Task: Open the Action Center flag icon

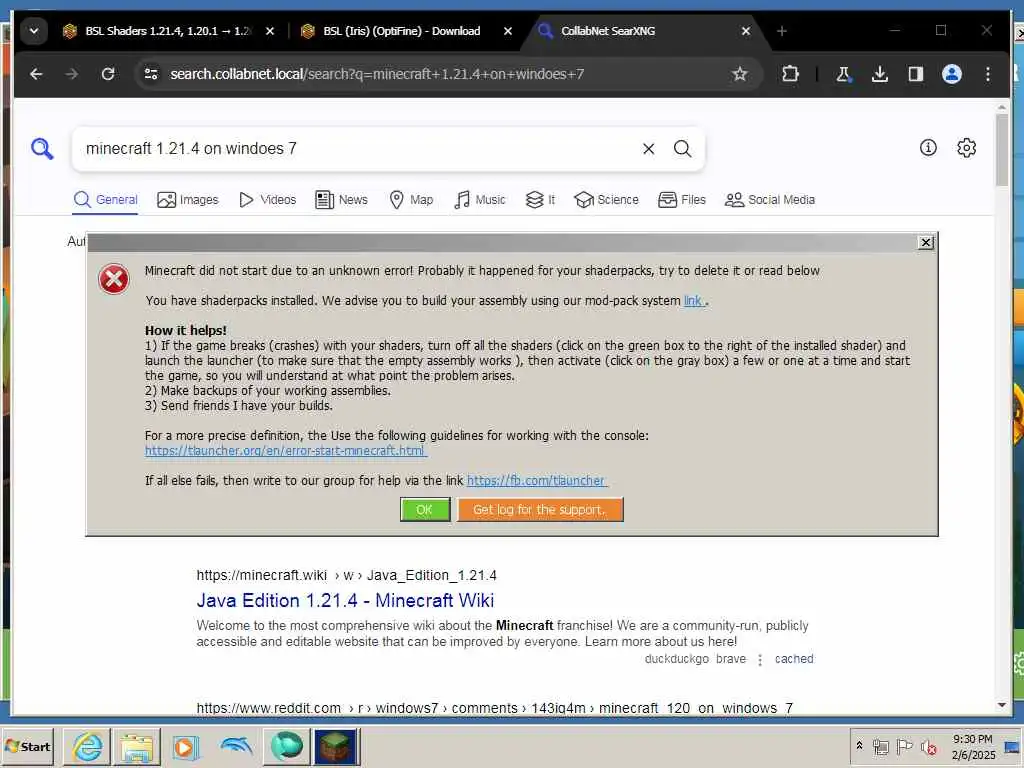Action: [x=904, y=746]
